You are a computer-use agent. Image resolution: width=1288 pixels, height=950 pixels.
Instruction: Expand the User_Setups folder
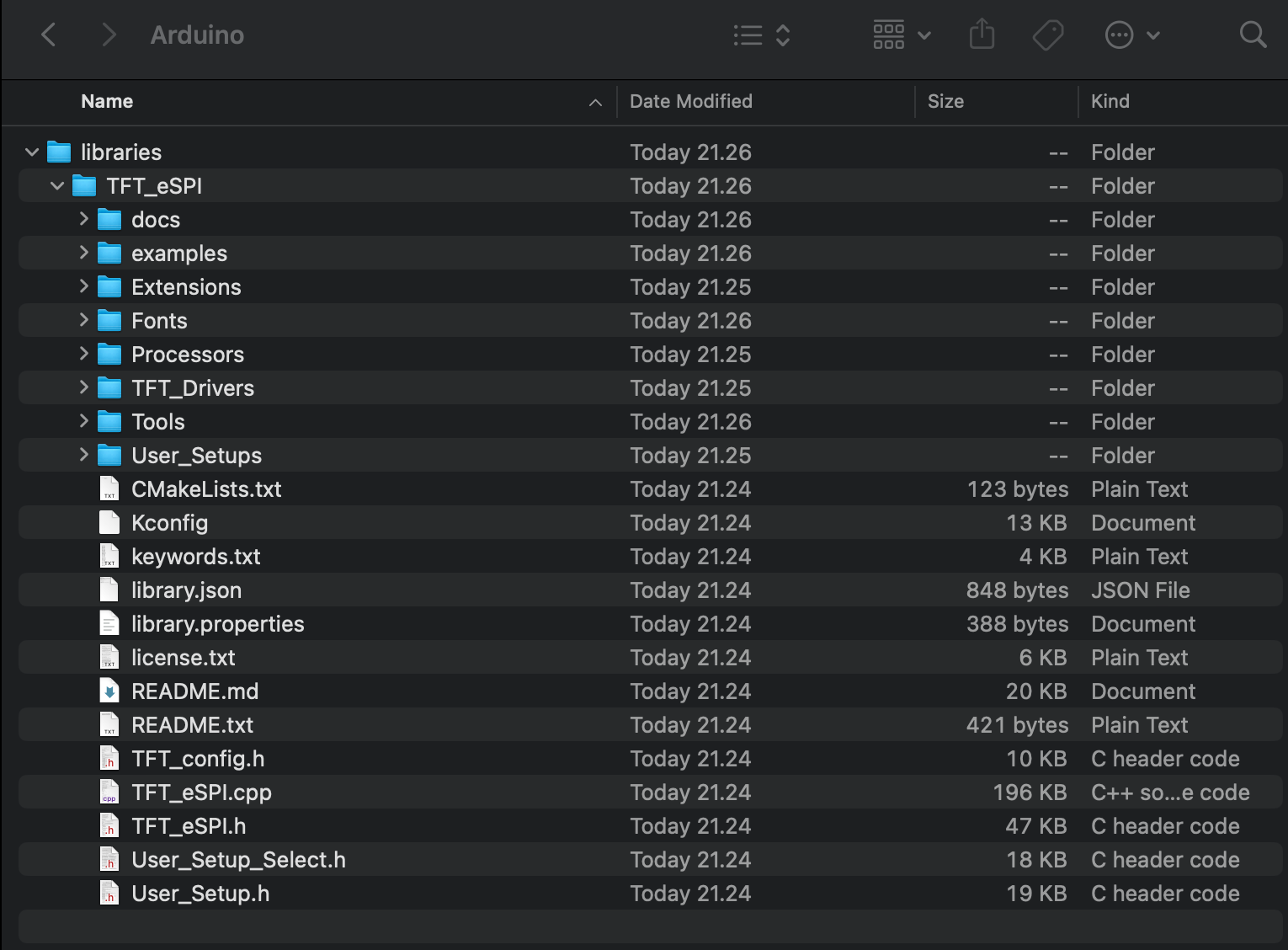[83, 455]
